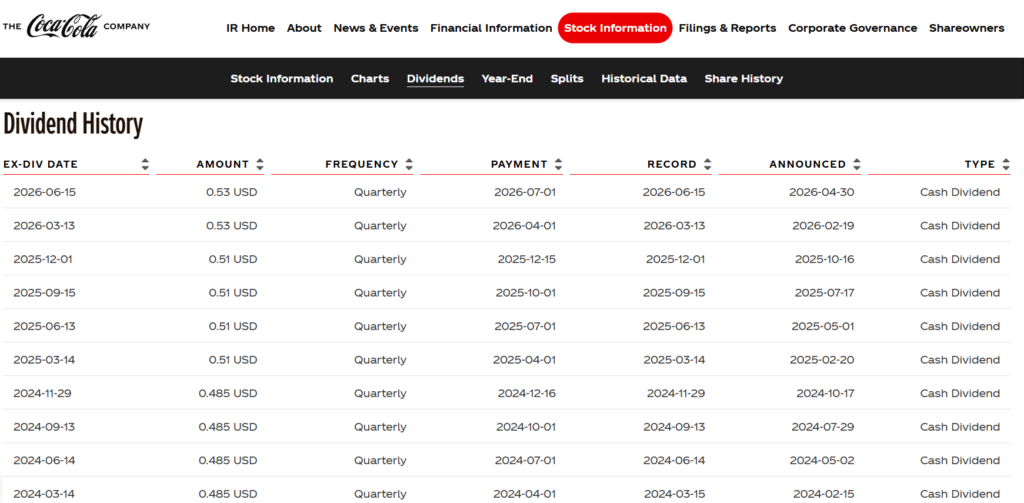Click the RECORD column header

tap(672, 165)
